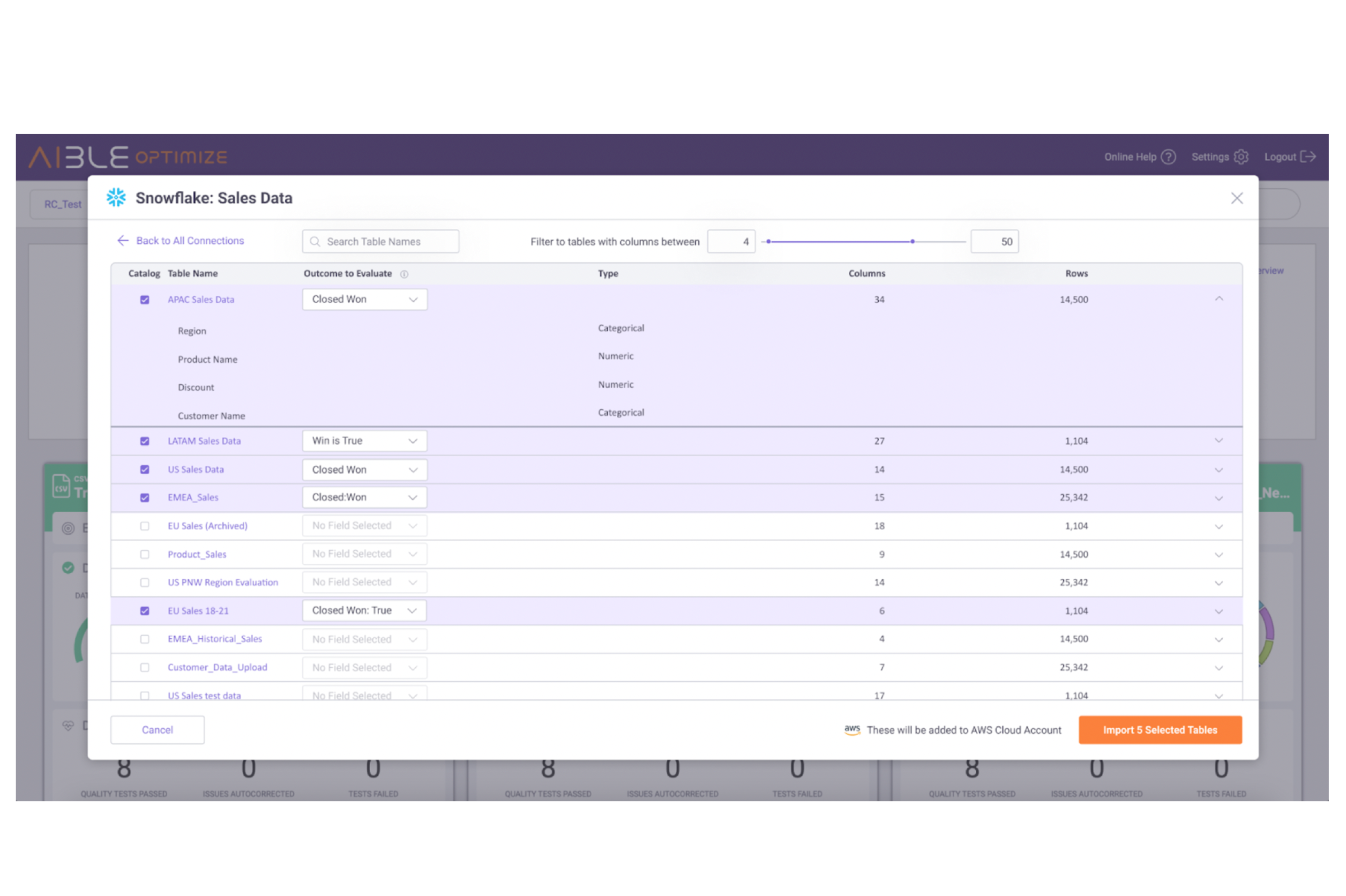Check the Product_Sales checkbox
The width and height of the screenshot is (1346, 896).
[x=144, y=554]
